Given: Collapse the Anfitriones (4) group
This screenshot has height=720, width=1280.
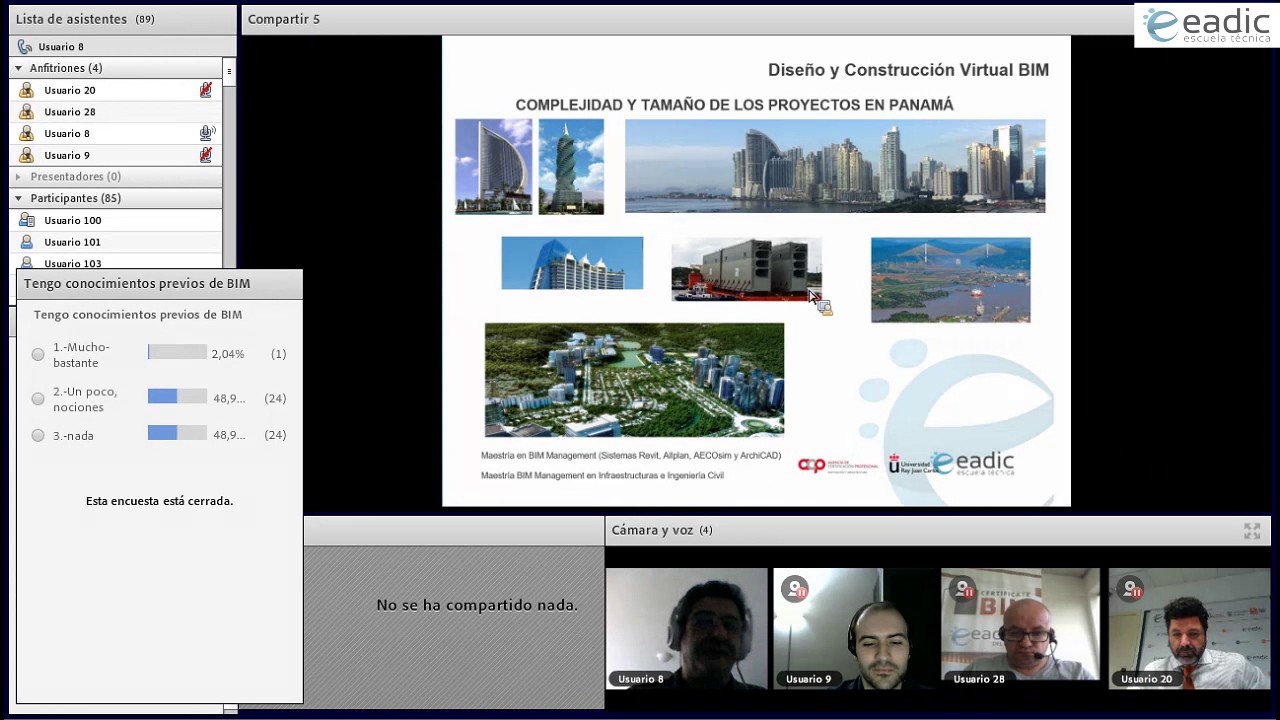Looking at the screenshot, I should point(18,68).
